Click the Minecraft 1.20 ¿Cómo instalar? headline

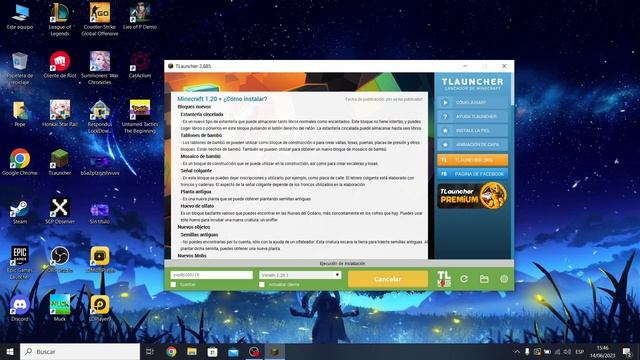click(x=222, y=99)
